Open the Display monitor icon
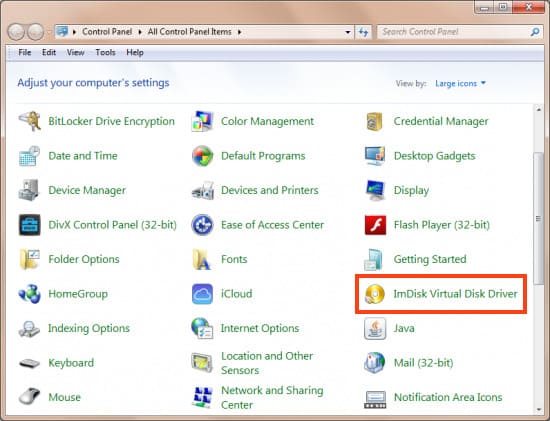The height and width of the screenshot is (421, 550). [x=375, y=190]
